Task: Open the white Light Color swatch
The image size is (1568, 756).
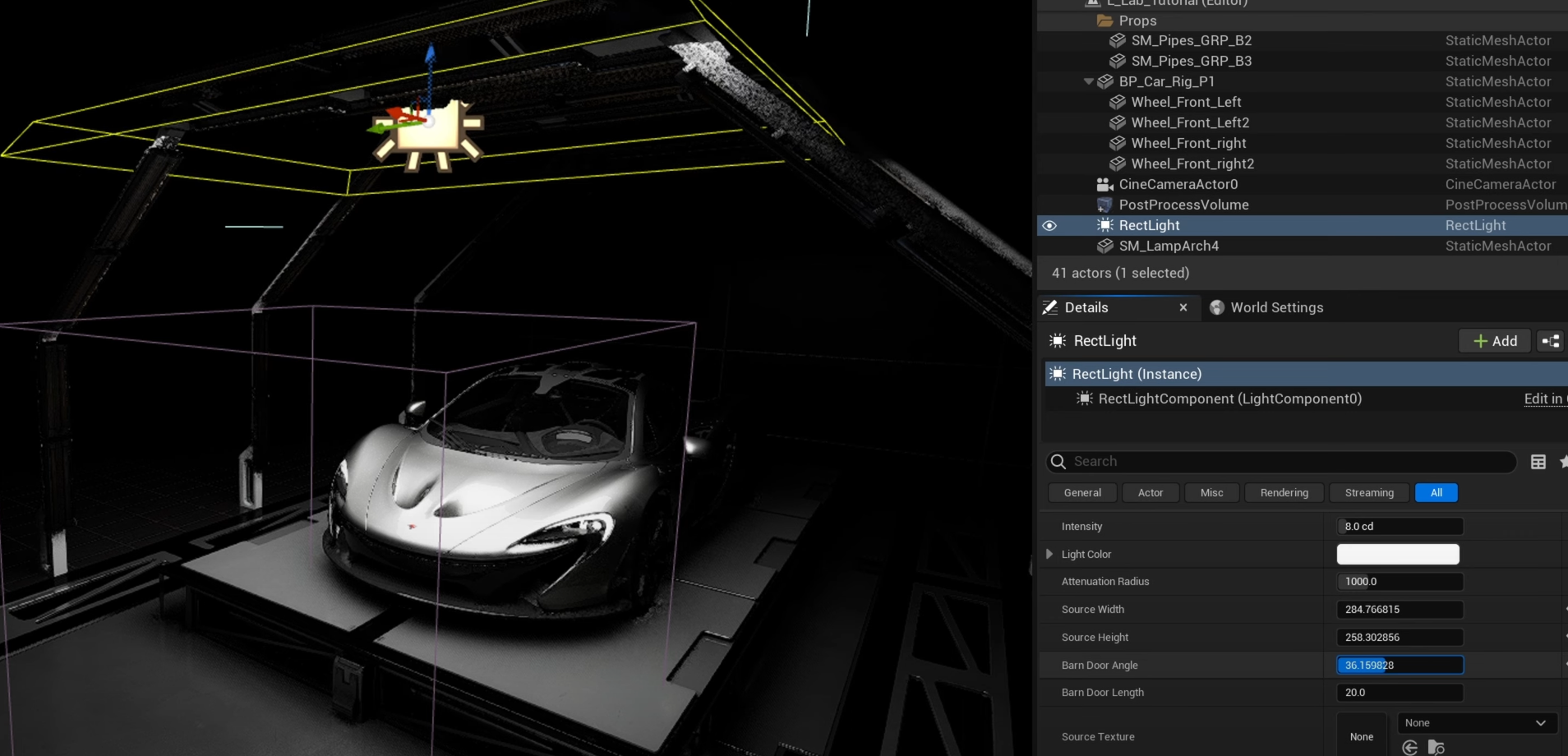Action: click(1397, 554)
